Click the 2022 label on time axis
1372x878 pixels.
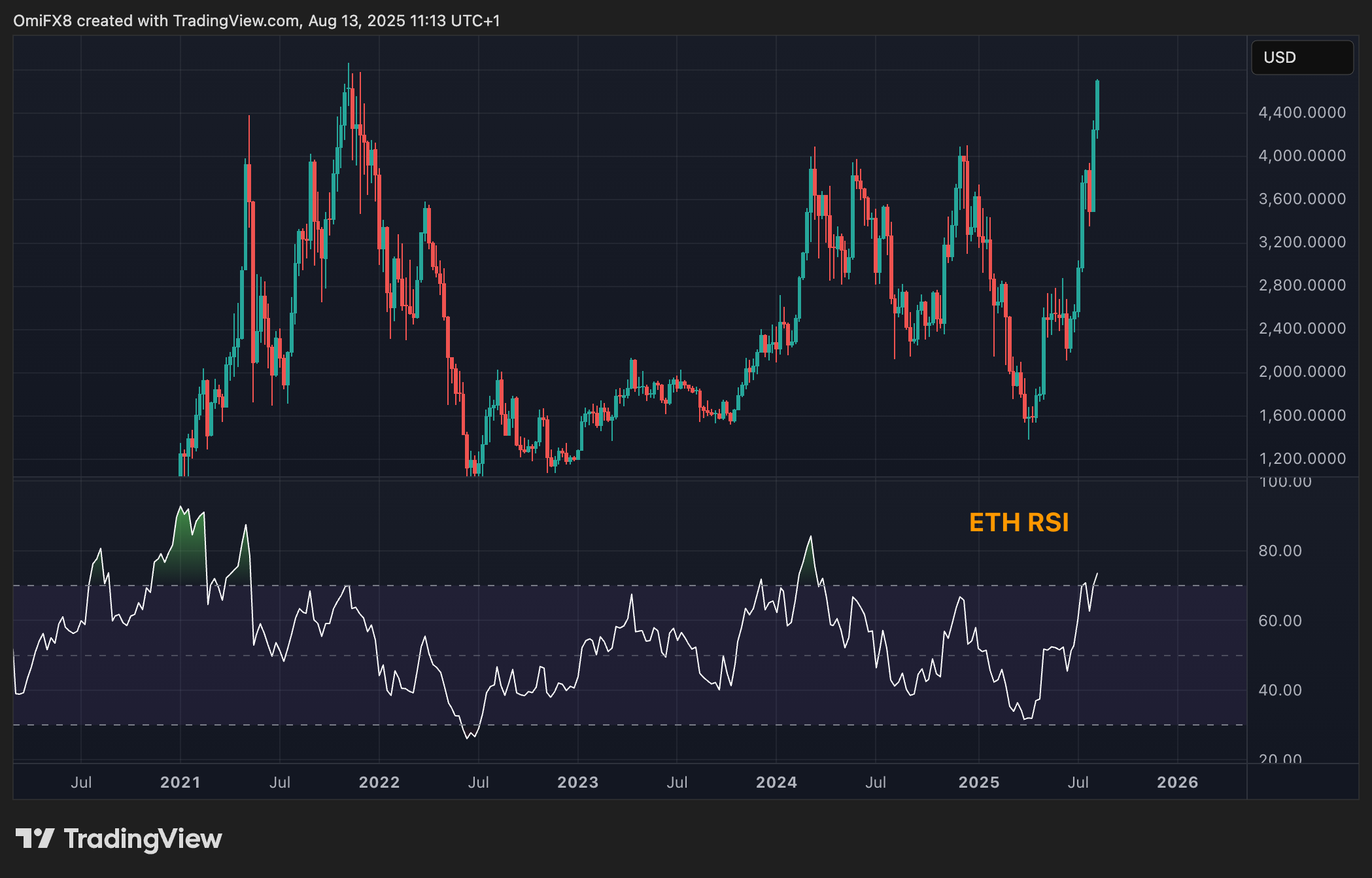[x=379, y=782]
